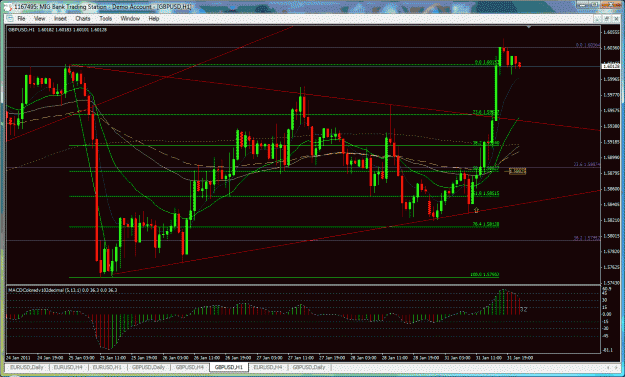625x377 pixels.
Task: Open the EURUSD,H4 tab next to EURUSD,Daily
Action: [68, 367]
